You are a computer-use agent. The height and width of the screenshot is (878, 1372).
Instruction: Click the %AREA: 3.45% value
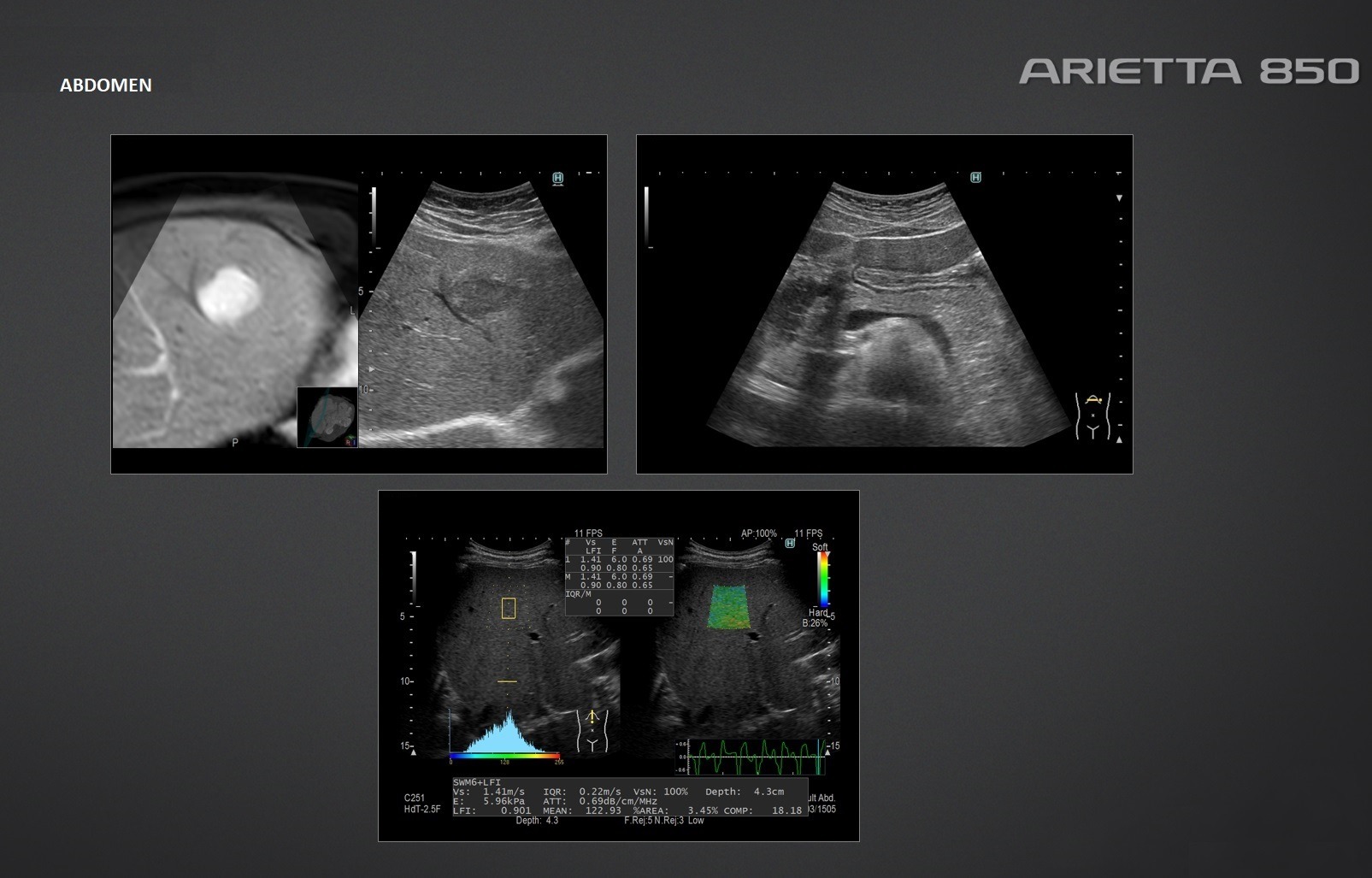pyautogui.click(x=675, y=810)
